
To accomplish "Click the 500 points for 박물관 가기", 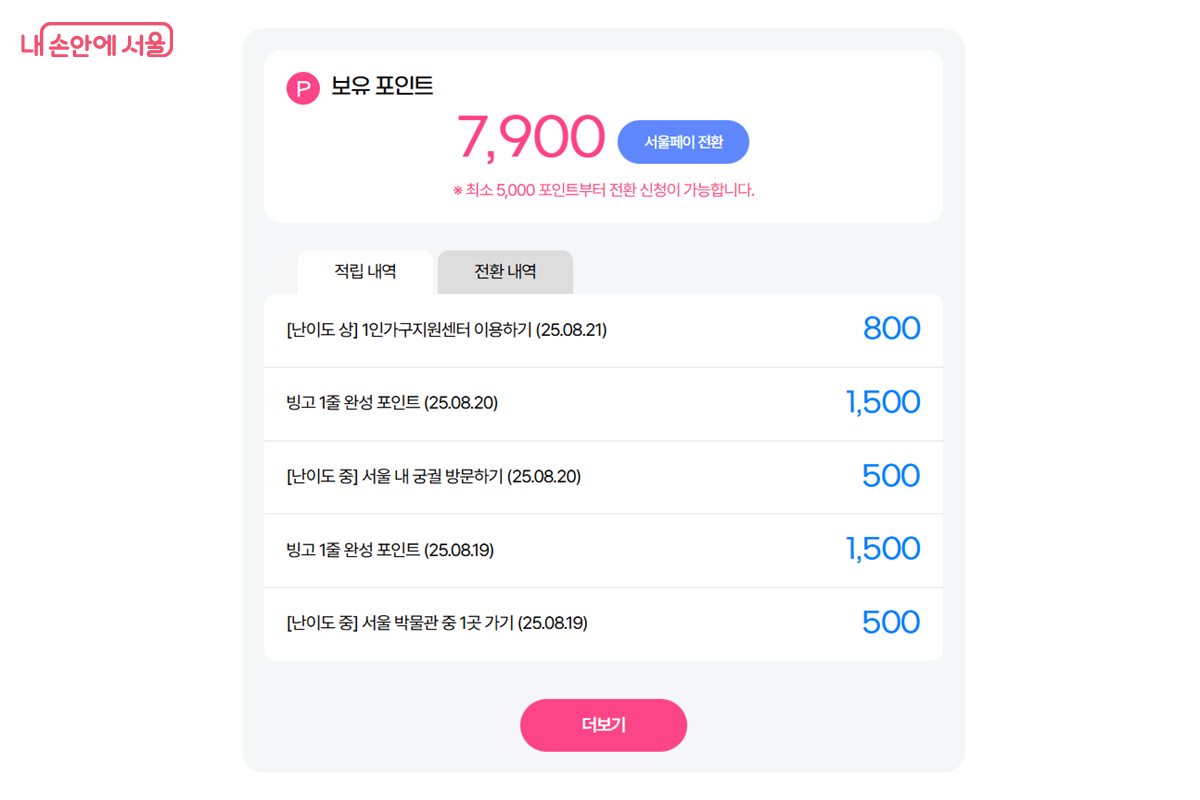I will click(x=890, y=622).
